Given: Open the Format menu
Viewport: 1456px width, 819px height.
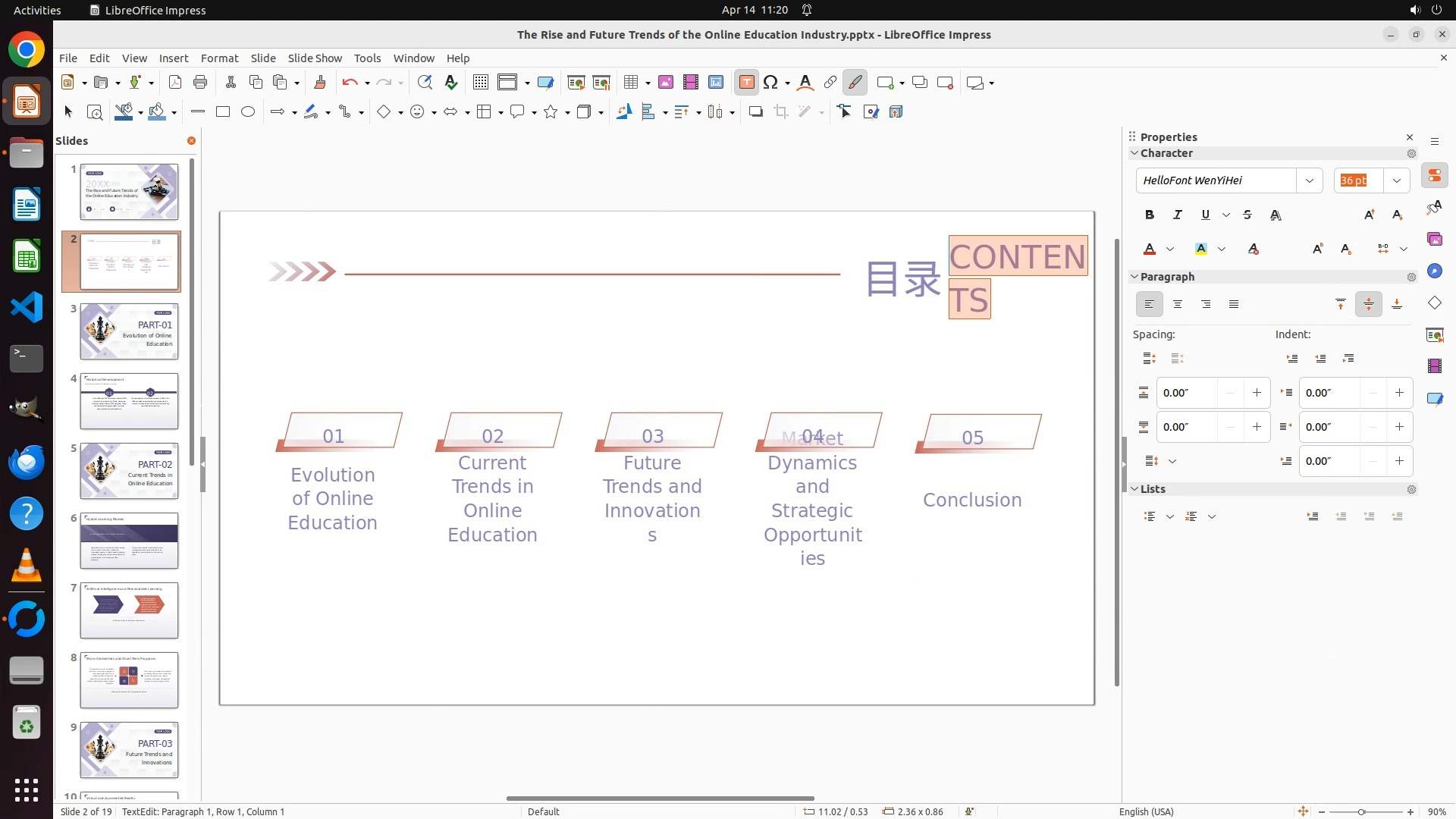Looking at the screenshot, I should pos(219,58).
